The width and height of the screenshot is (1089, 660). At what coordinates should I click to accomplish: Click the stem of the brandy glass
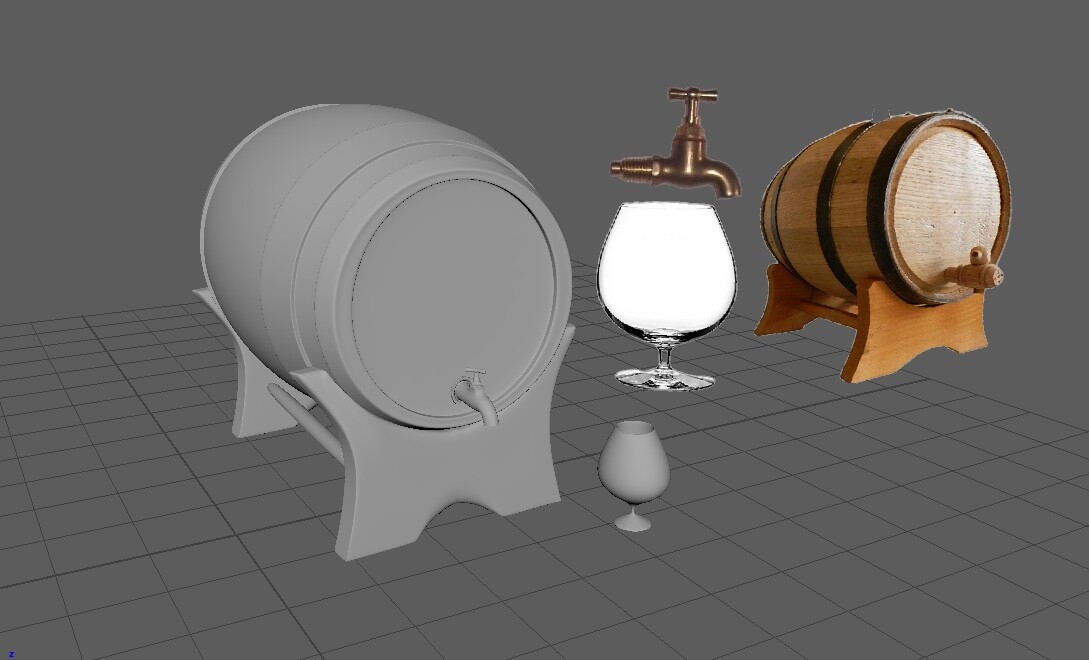[666, 360]
